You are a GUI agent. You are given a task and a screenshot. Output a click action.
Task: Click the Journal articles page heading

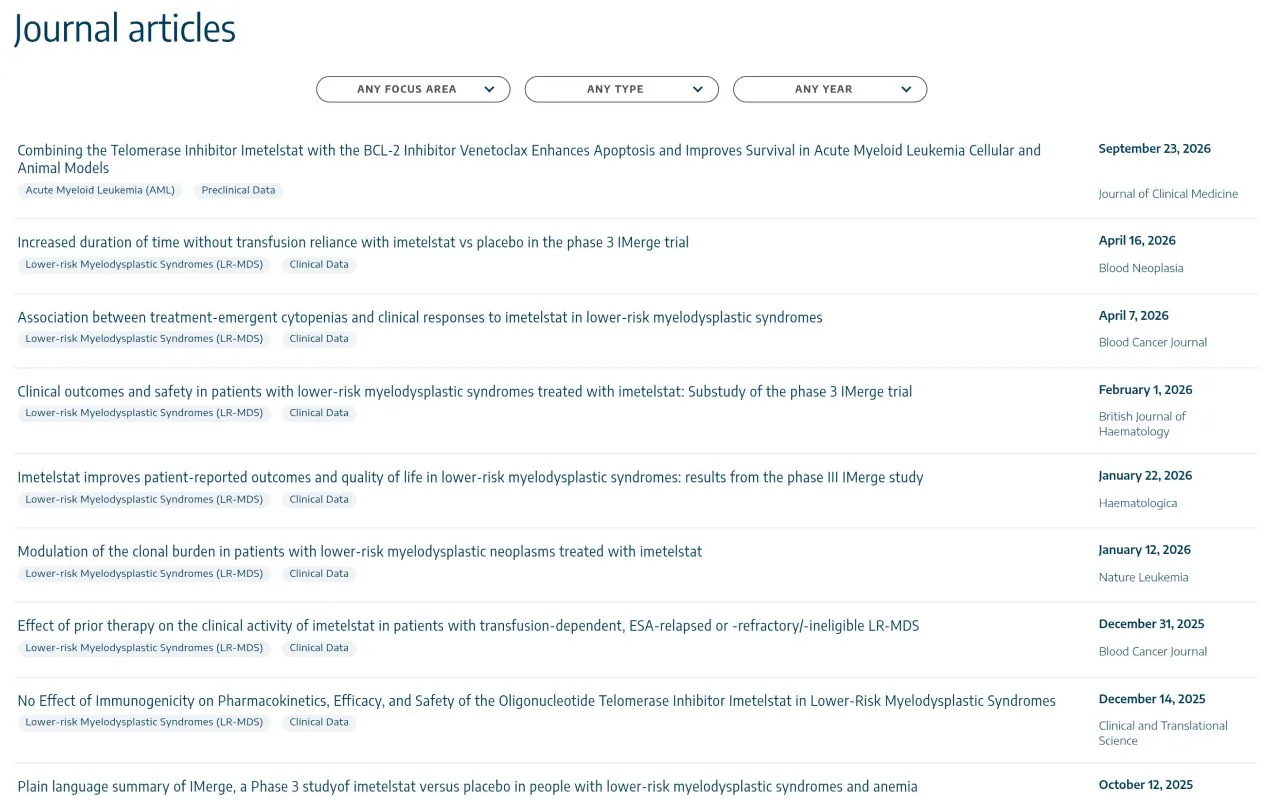[125, 28]
